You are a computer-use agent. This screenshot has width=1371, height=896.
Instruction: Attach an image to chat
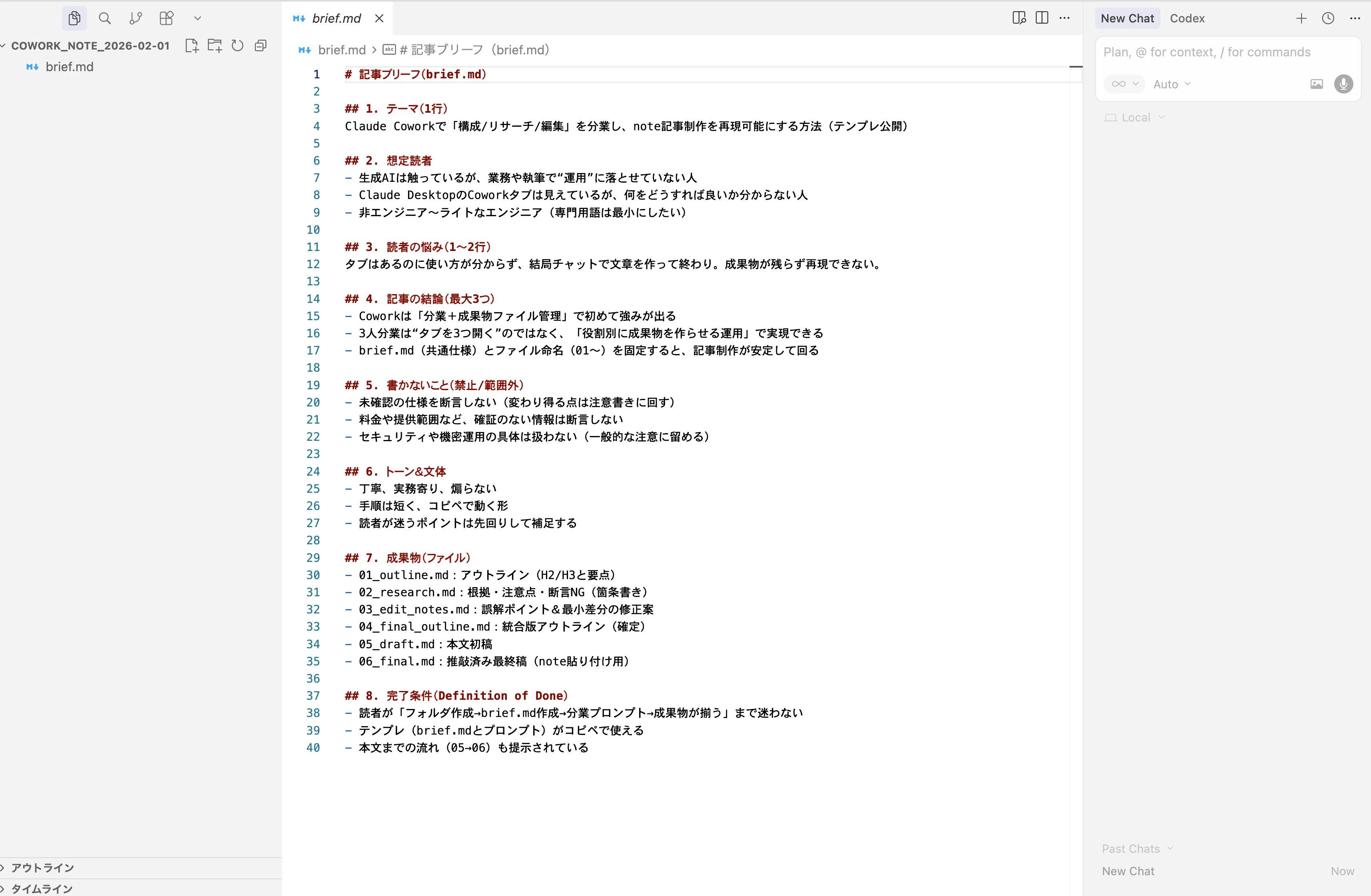[1316, 84]
